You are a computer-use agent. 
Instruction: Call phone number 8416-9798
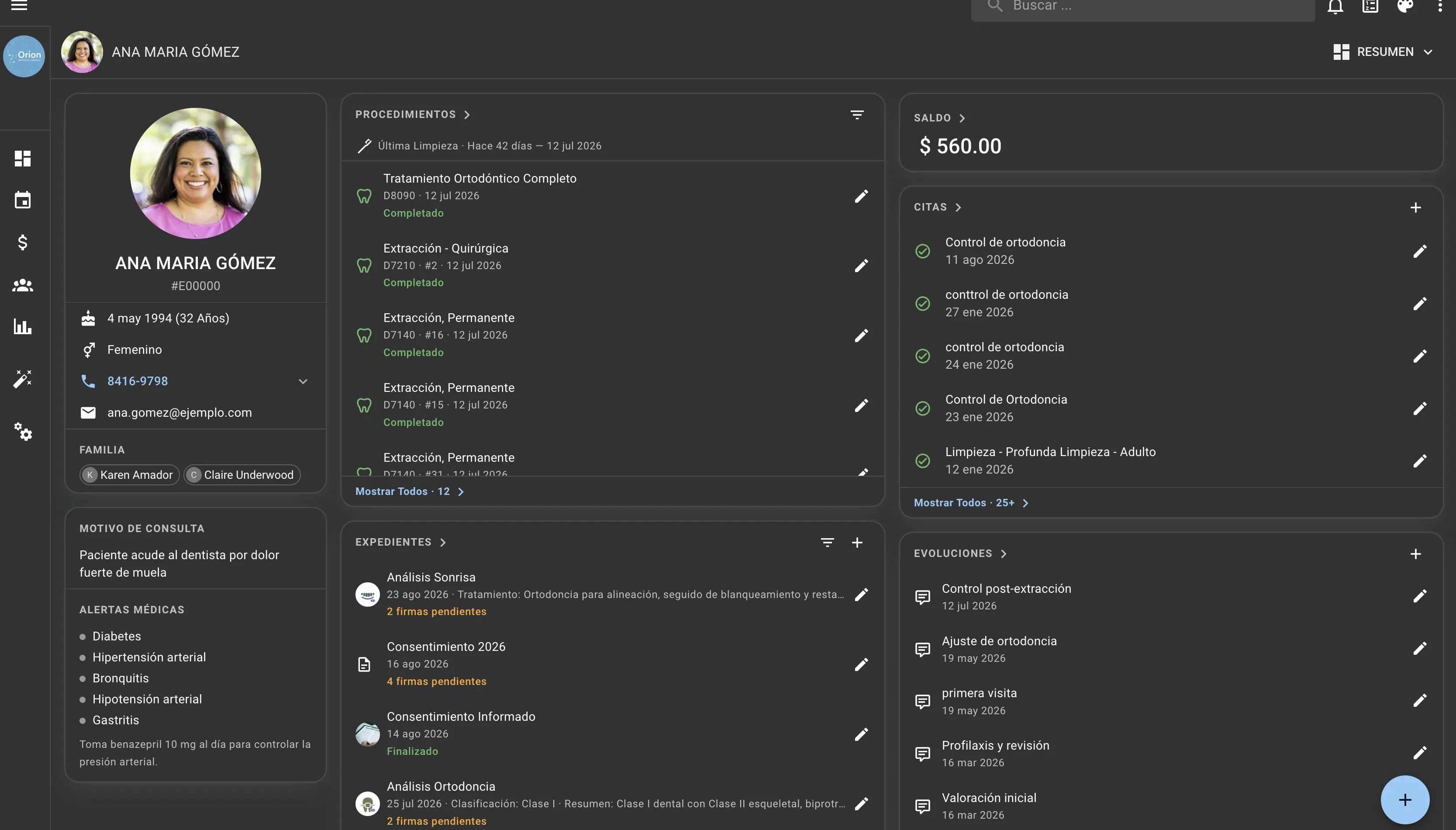point(137,381)
